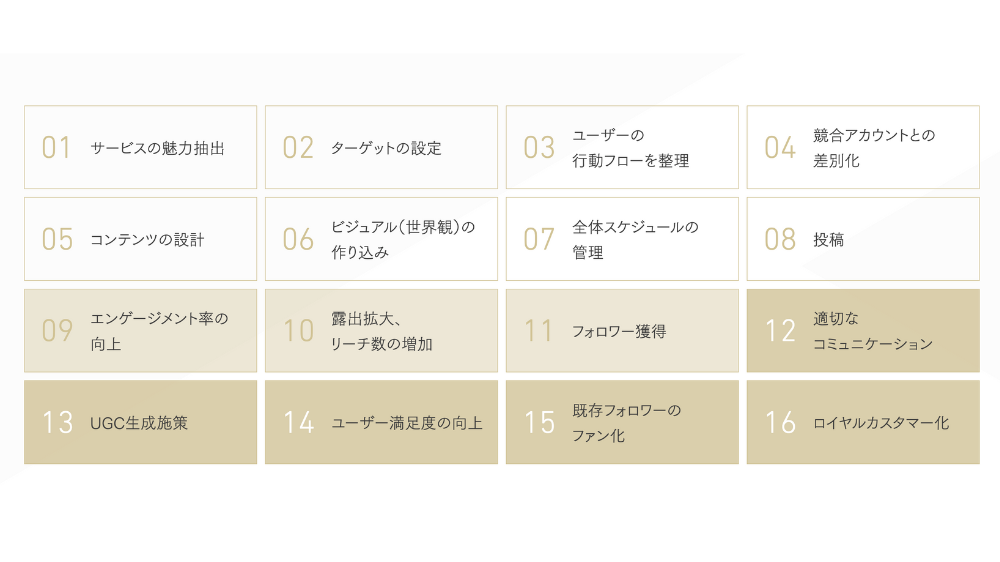Screen dimensions: 1000x562
Task: Open the ユーザー満足度の向上 card
Action: click(381, 423)
